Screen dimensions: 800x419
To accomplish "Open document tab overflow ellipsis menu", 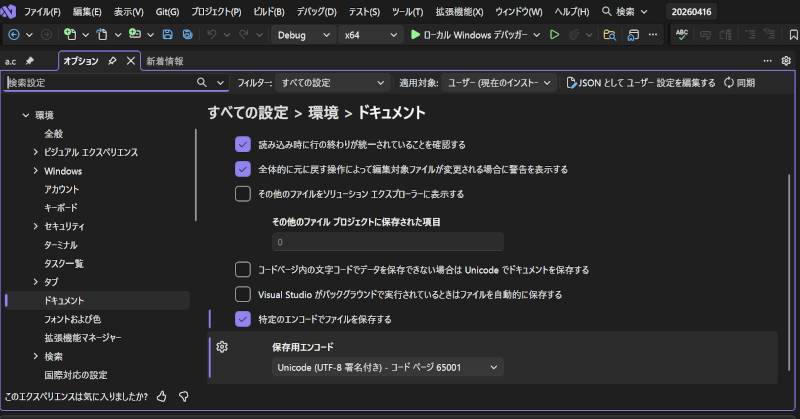I will coord(767,61).
